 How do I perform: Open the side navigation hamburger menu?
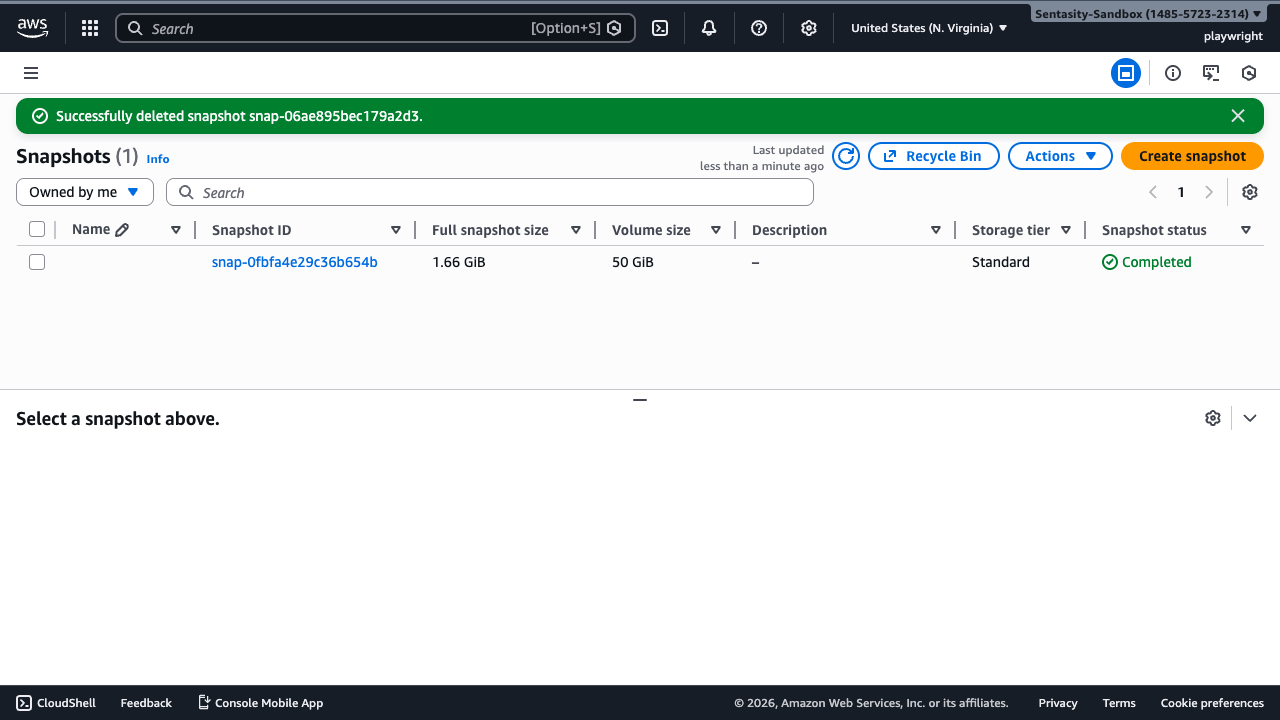tap(31, 73)
